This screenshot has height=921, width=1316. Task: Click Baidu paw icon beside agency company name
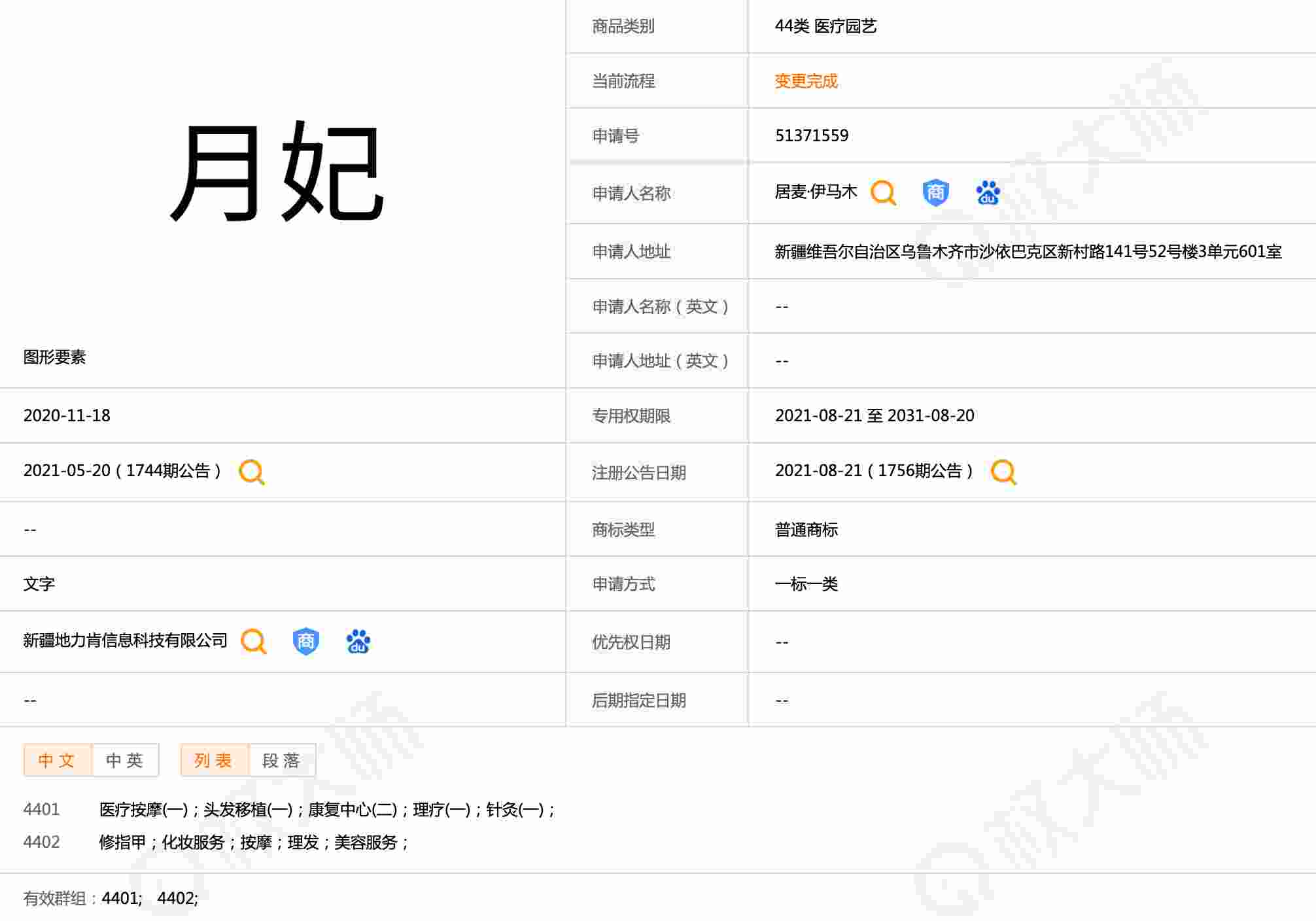(358, 642)
